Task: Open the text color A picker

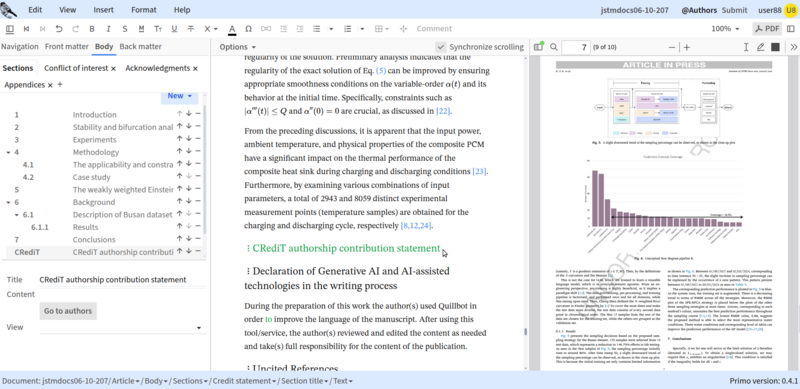Action: point(232,29)
